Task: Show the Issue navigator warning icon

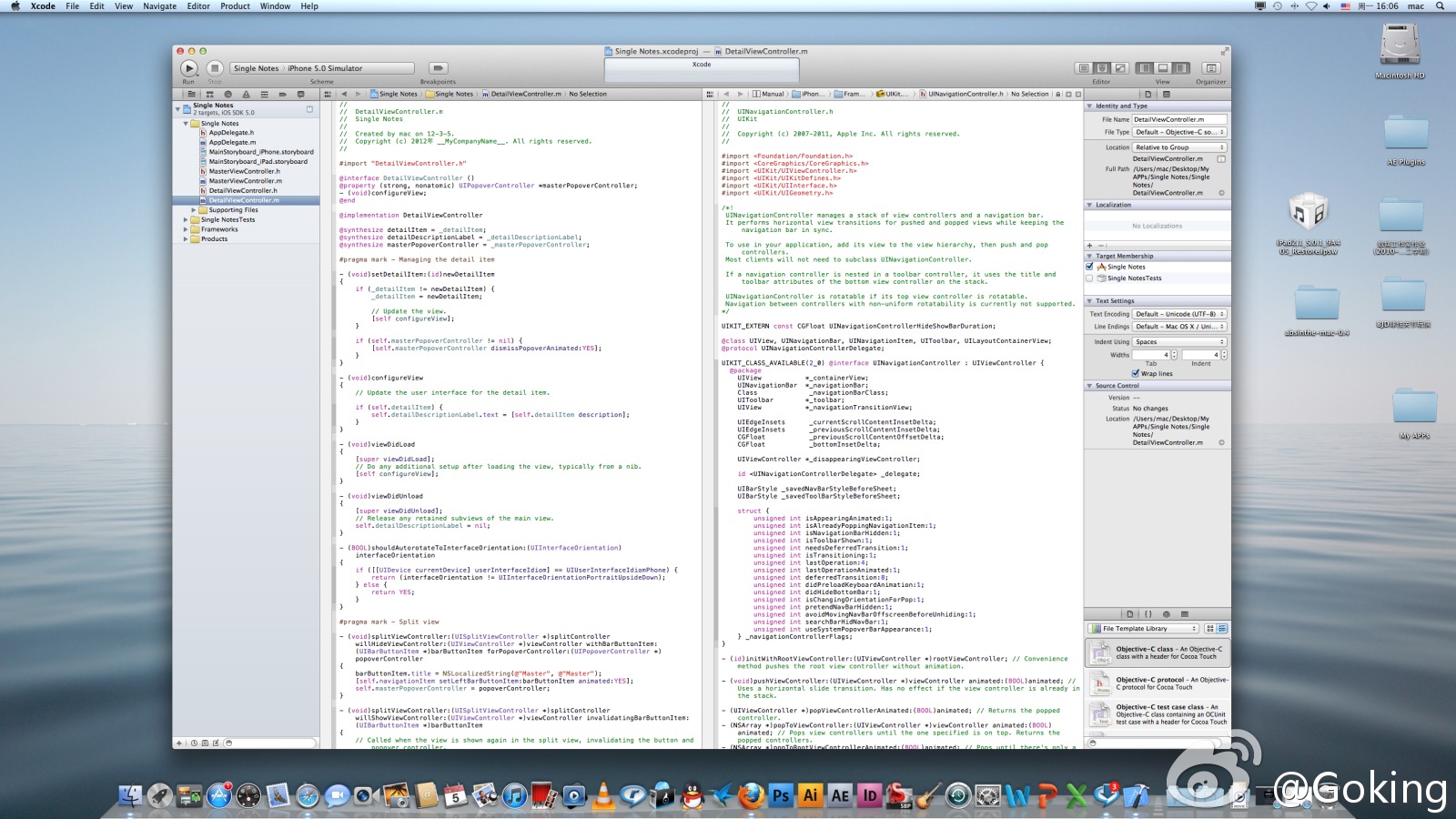Action: click(x=246, y=94)
